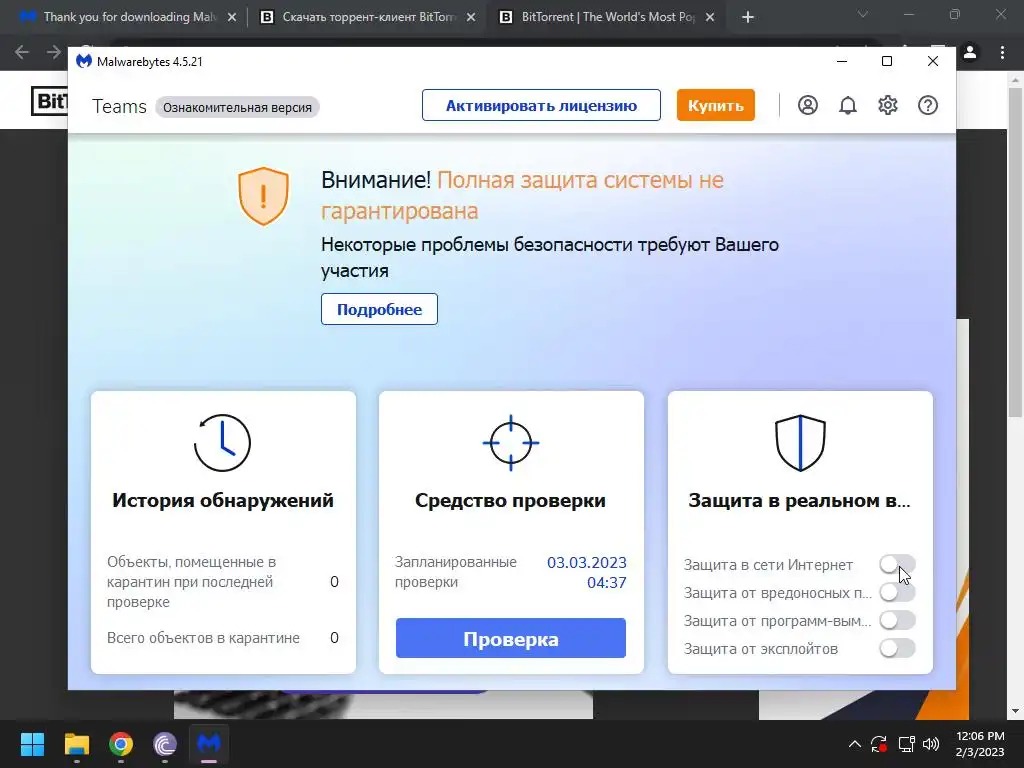
Task: Click the Проверка scan button
Action: (x=511, y=638)
